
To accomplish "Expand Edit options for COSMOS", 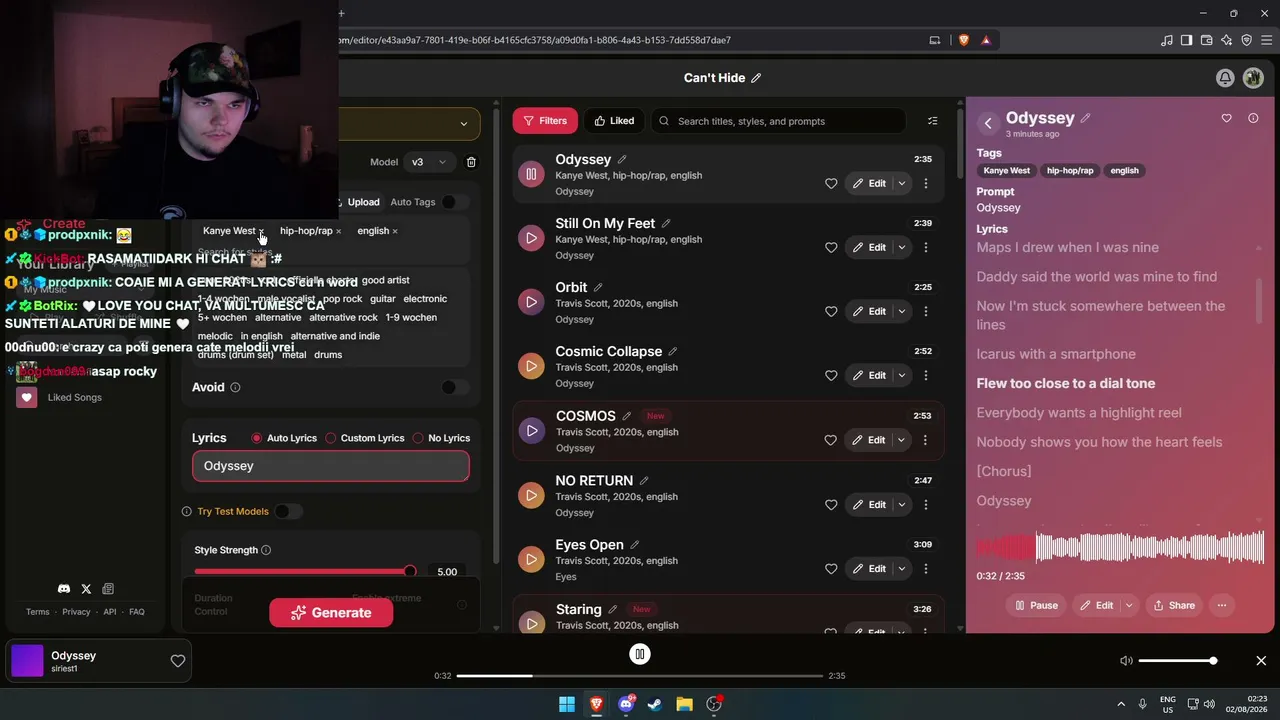I will pos(902,440).
